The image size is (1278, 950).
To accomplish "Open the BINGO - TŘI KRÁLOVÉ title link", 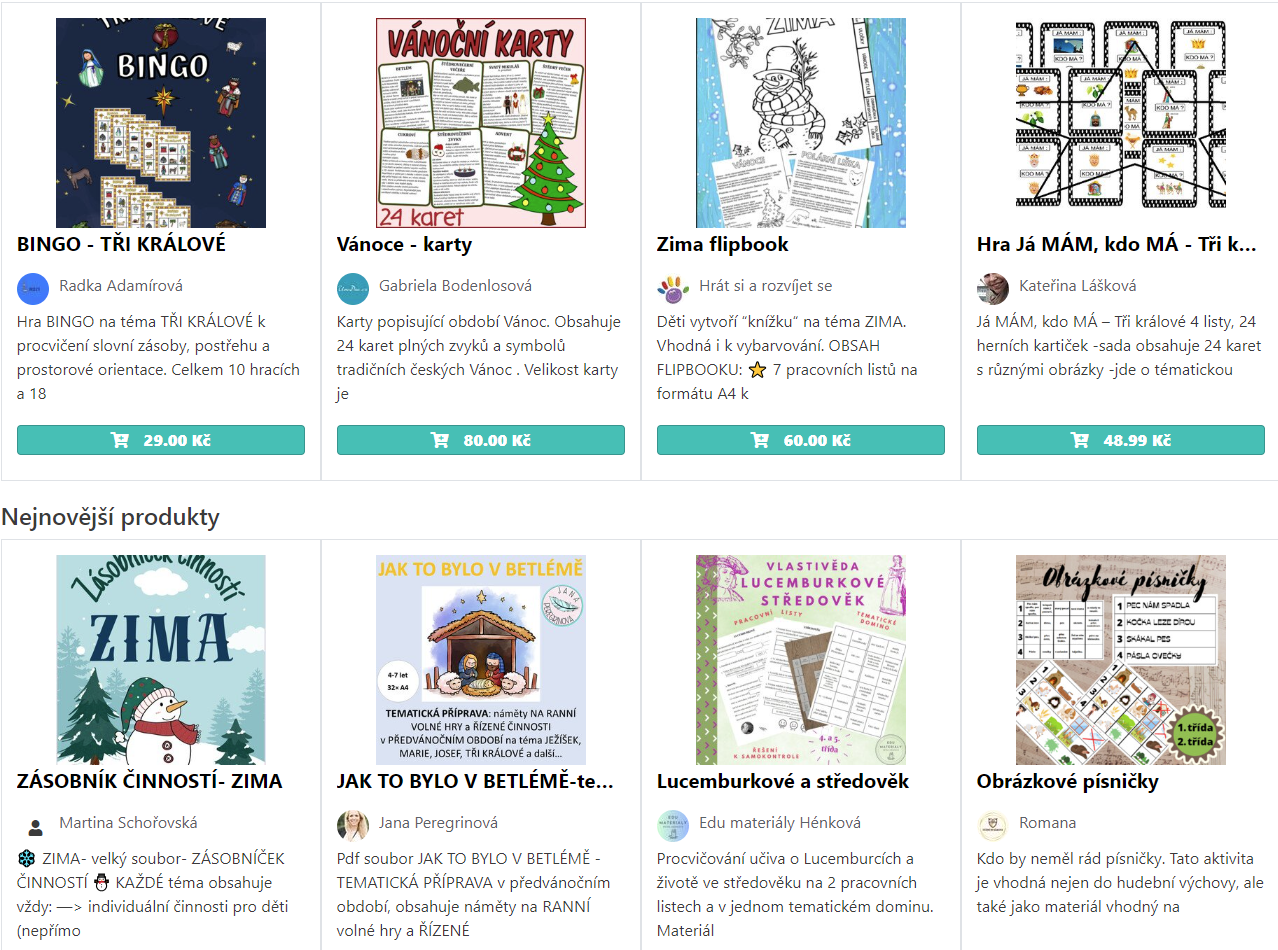I will coord(122,244).
